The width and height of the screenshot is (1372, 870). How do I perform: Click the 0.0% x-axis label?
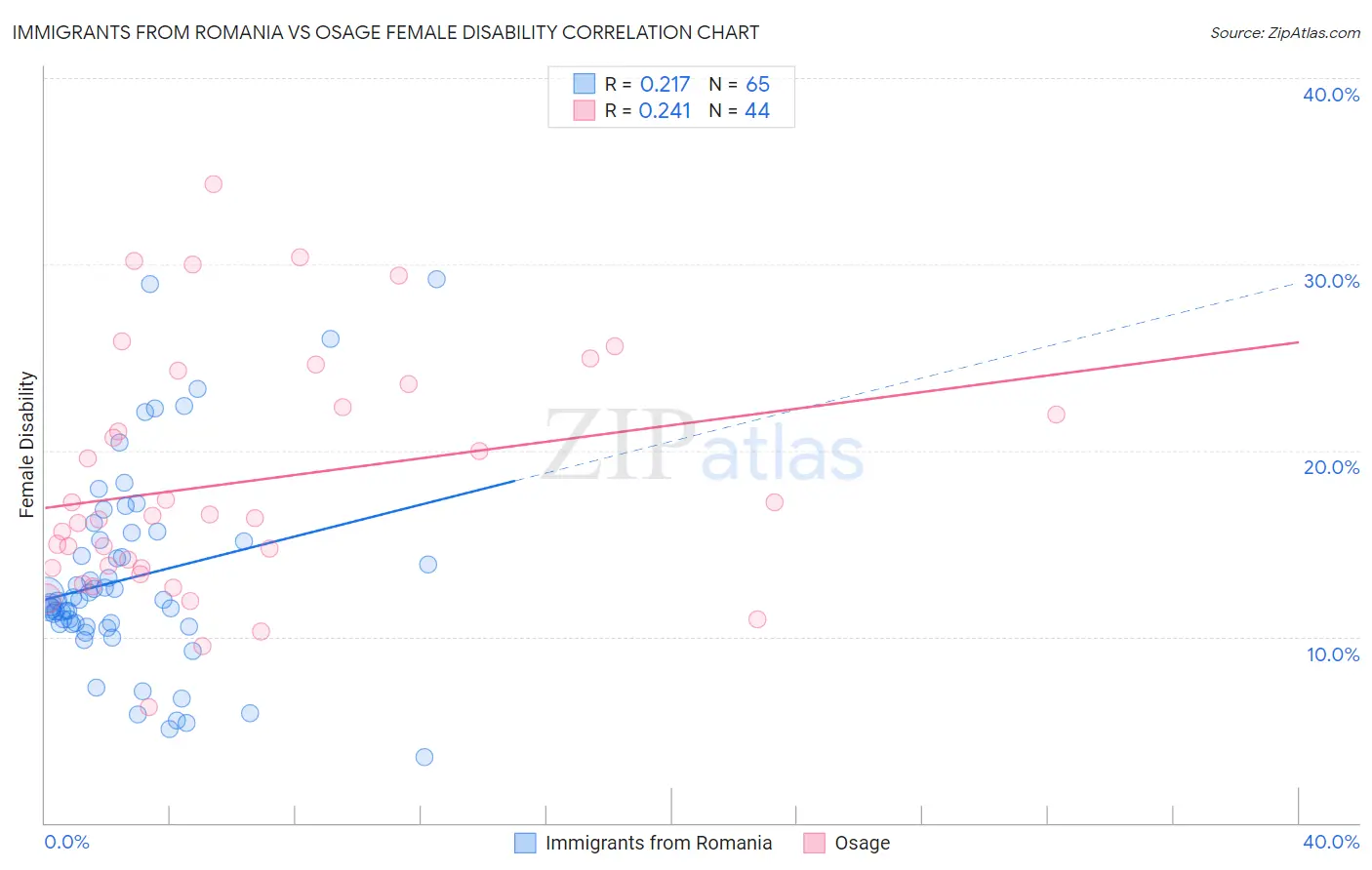[66, 842]
